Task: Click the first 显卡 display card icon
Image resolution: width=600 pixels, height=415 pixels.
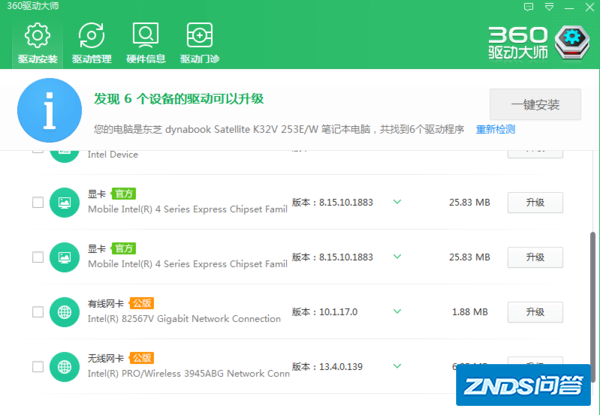Action: click(64, 202)
